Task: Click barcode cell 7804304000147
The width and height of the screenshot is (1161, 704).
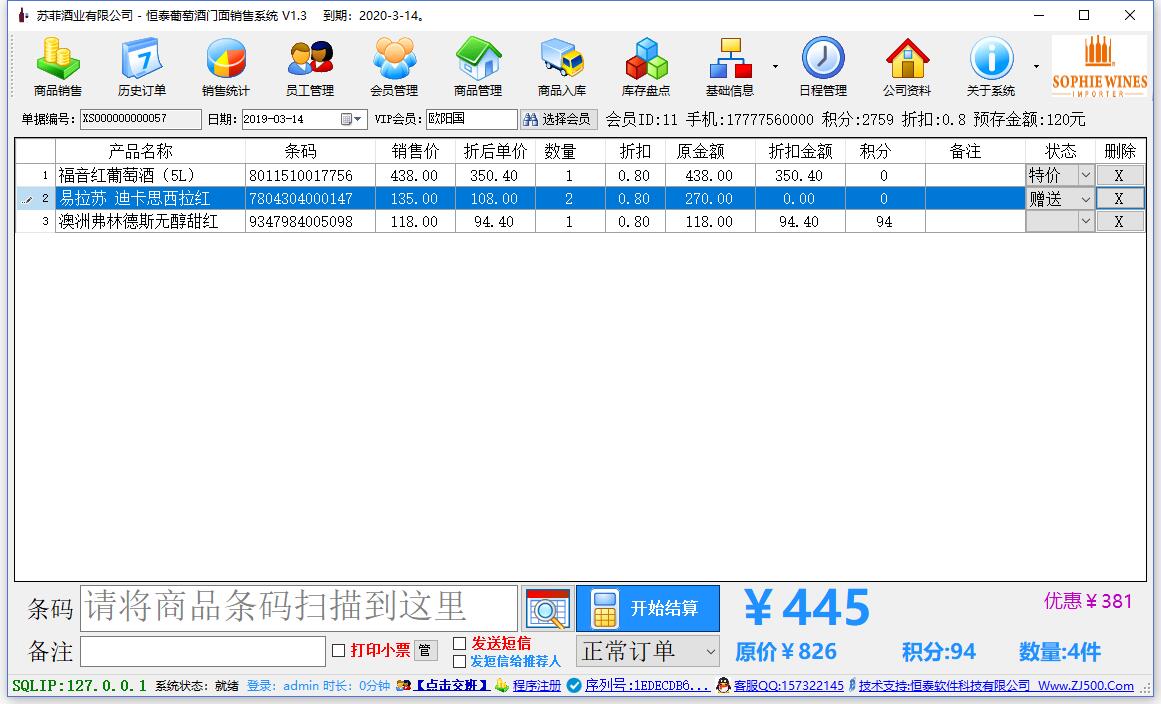Action: tap(310, 198)
